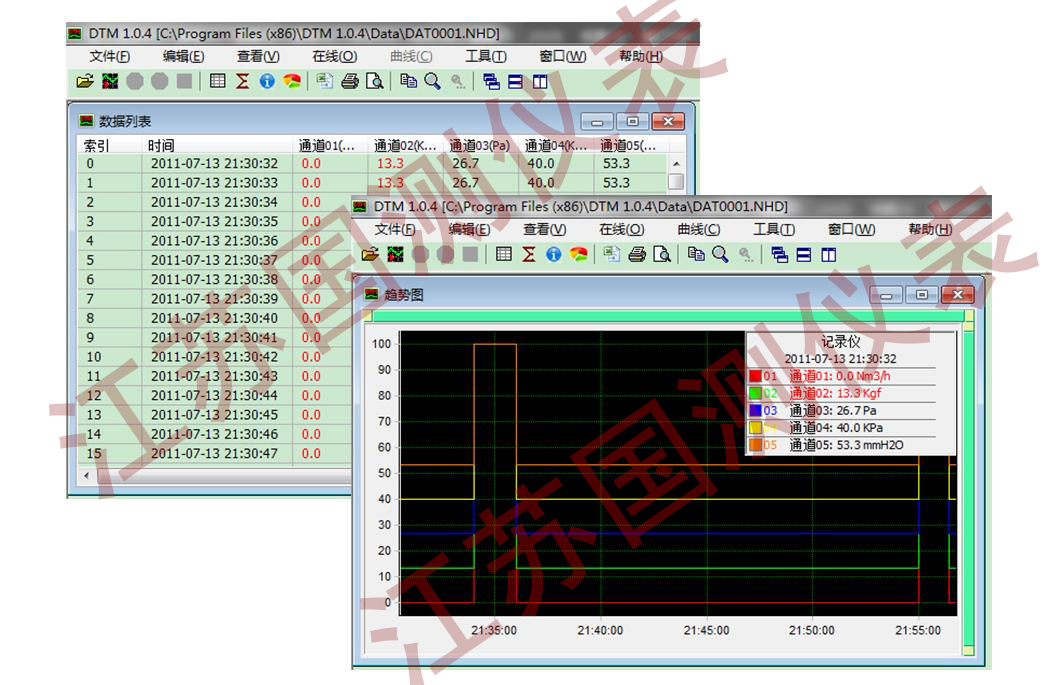Click the pie chart icon in the front window toolbar
Image resolution: width=1046 pixels, height=685 pixels.
pyautogui.click(x=579, y=254)
